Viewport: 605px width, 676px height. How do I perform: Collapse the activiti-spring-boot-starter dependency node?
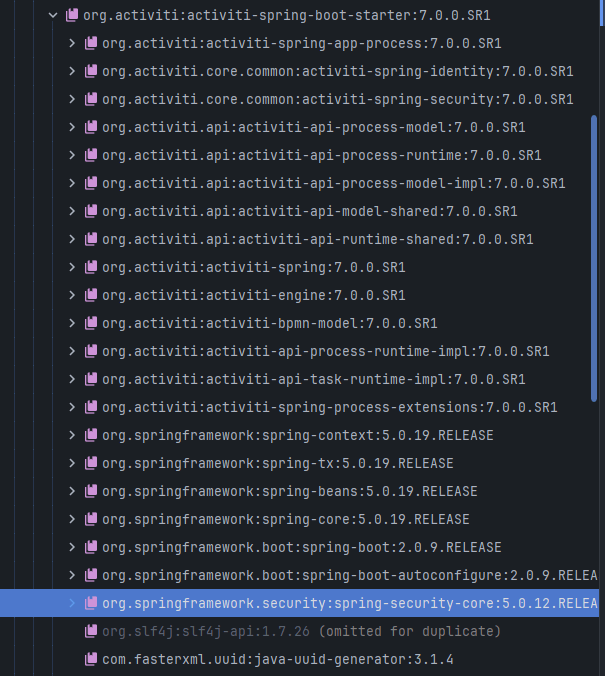tap(53, 16)
